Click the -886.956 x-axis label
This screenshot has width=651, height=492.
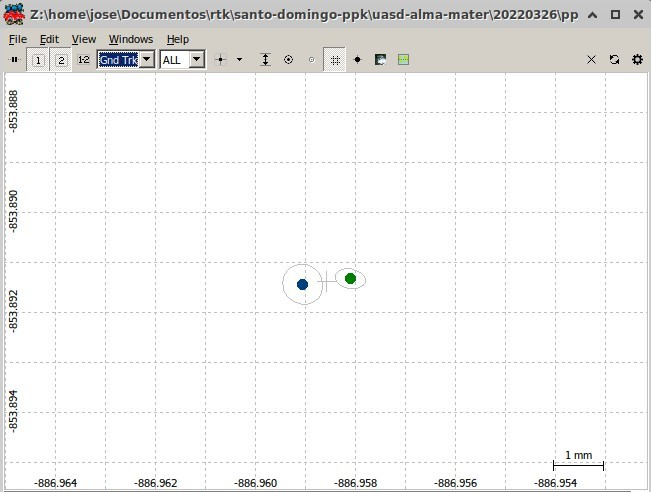(x=455, y=483)
